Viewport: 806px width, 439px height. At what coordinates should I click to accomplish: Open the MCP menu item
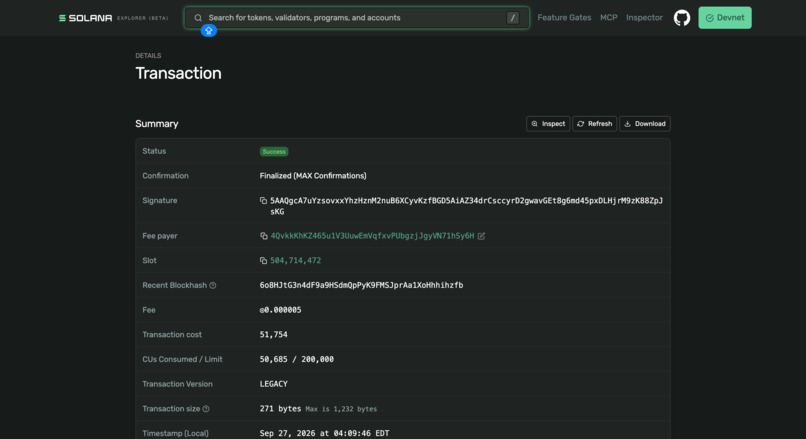tap(609, 17)
